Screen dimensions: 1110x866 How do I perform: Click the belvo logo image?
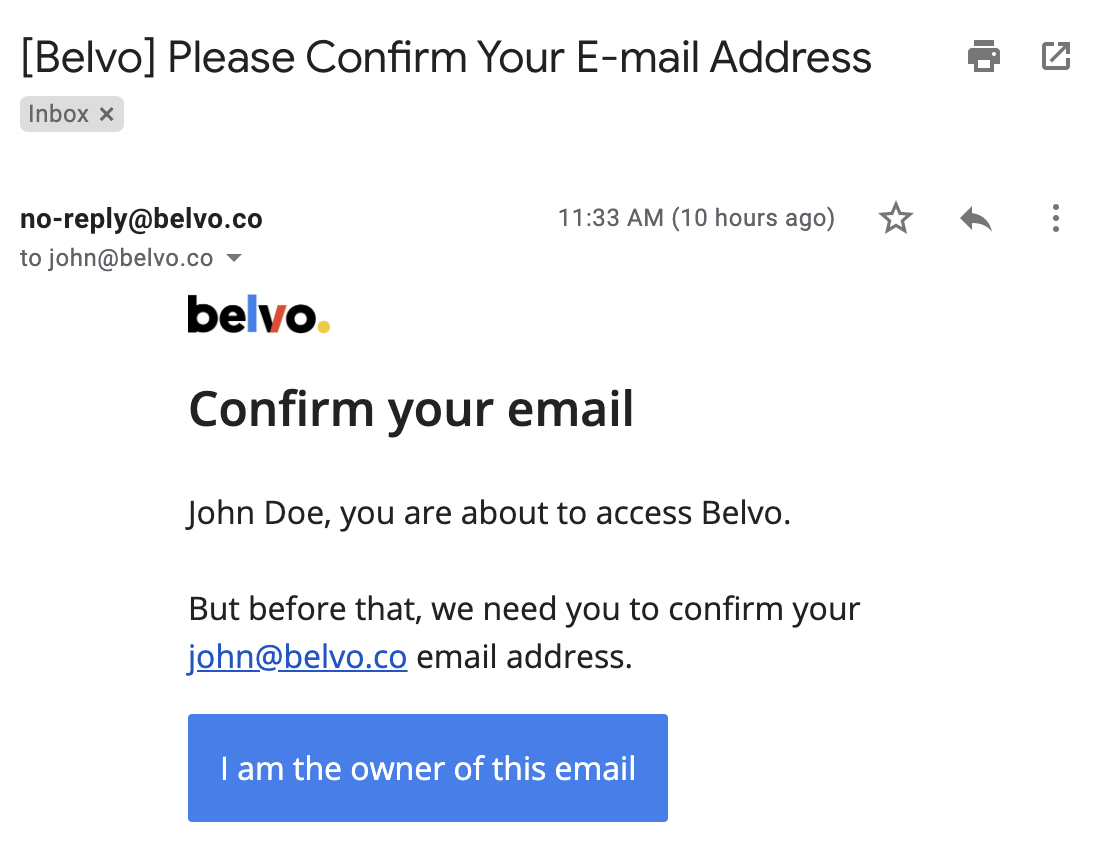[258, 314]
